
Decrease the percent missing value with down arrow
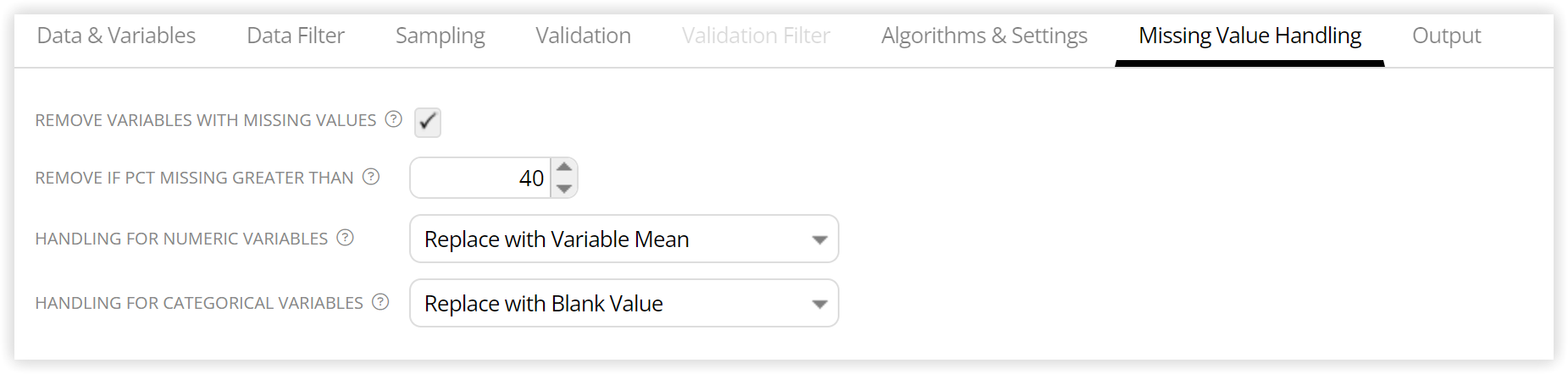coord(564,188)
